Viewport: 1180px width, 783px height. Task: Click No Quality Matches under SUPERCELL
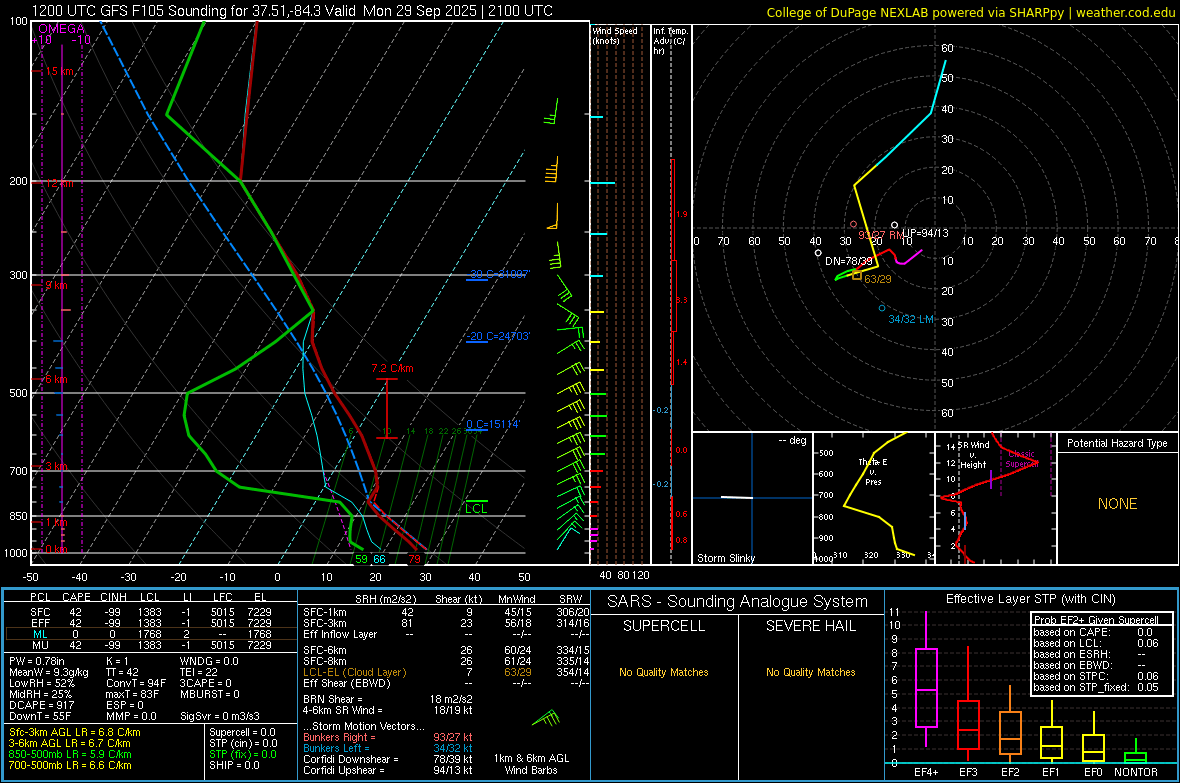[x=664, y=672]
